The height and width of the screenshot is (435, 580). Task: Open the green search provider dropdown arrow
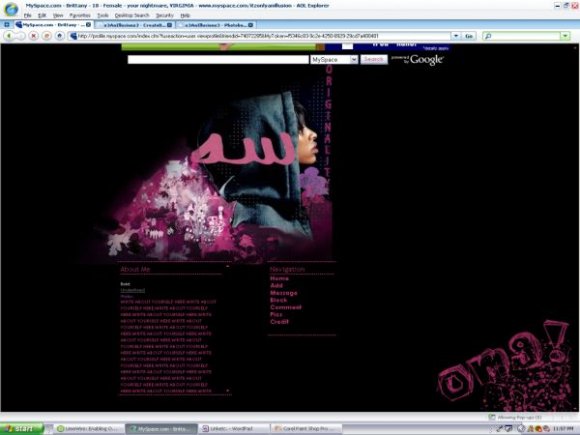pos(565,36)
